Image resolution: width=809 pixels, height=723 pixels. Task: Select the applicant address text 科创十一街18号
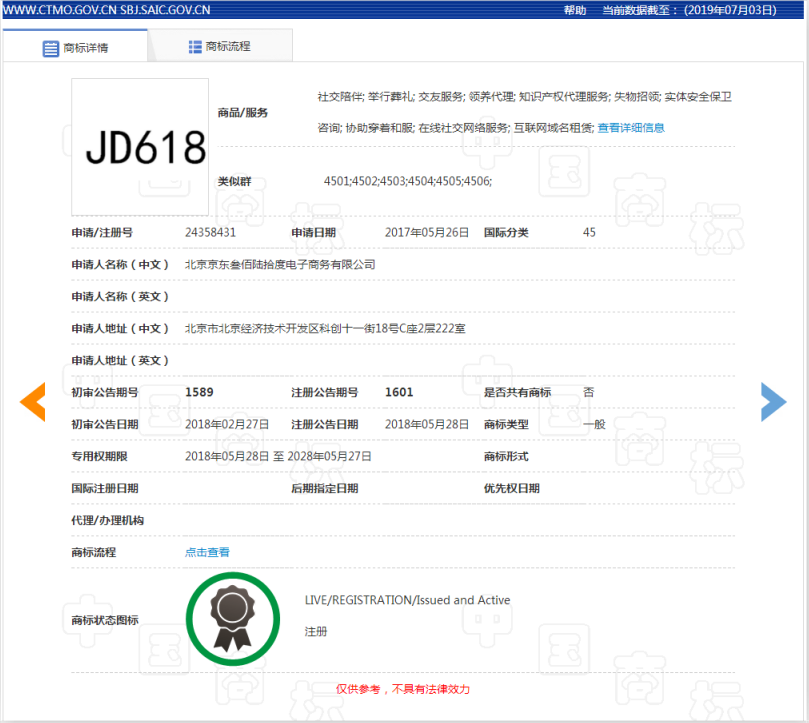(360, 329)
